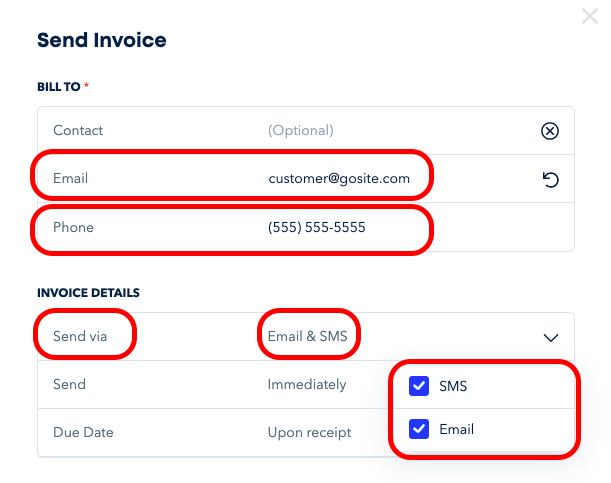Clear the Contact field with the circled X icon
The image size is (611, 483).
549,131
